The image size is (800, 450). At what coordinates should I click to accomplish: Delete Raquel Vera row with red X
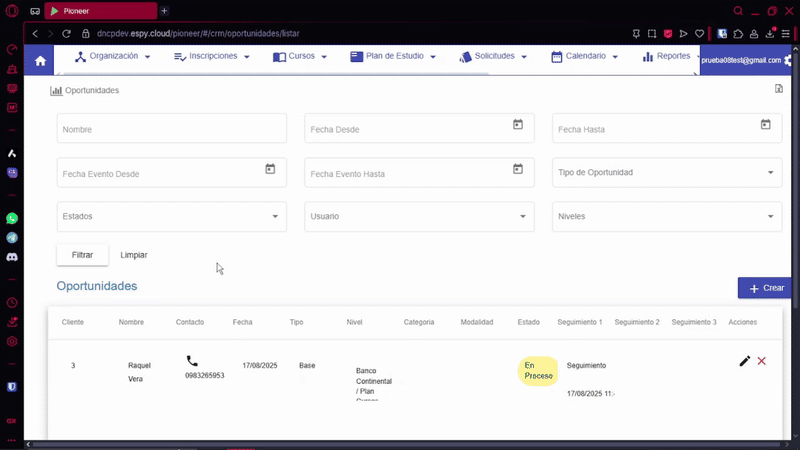(762, 361)
